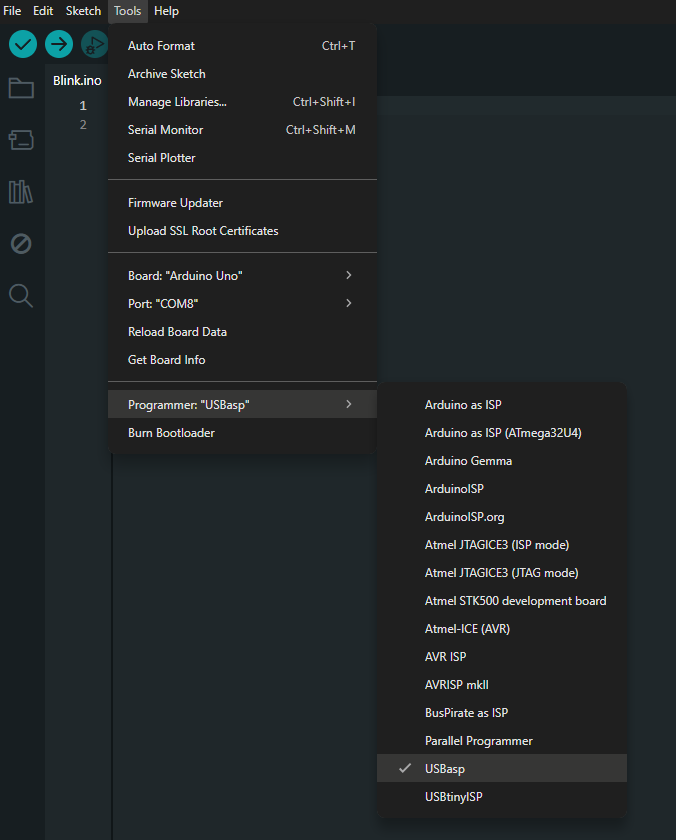Click the Debug play icon

tap(94, 44)
